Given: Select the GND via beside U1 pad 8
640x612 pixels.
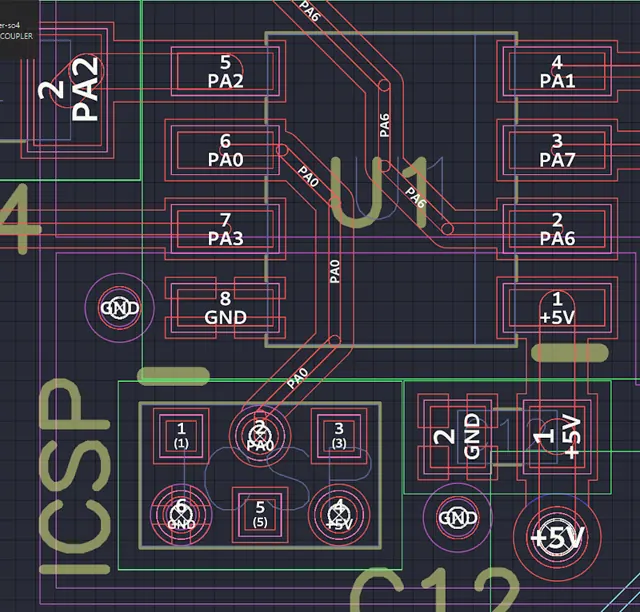Looking at the screenshot, I should [120, 308].
